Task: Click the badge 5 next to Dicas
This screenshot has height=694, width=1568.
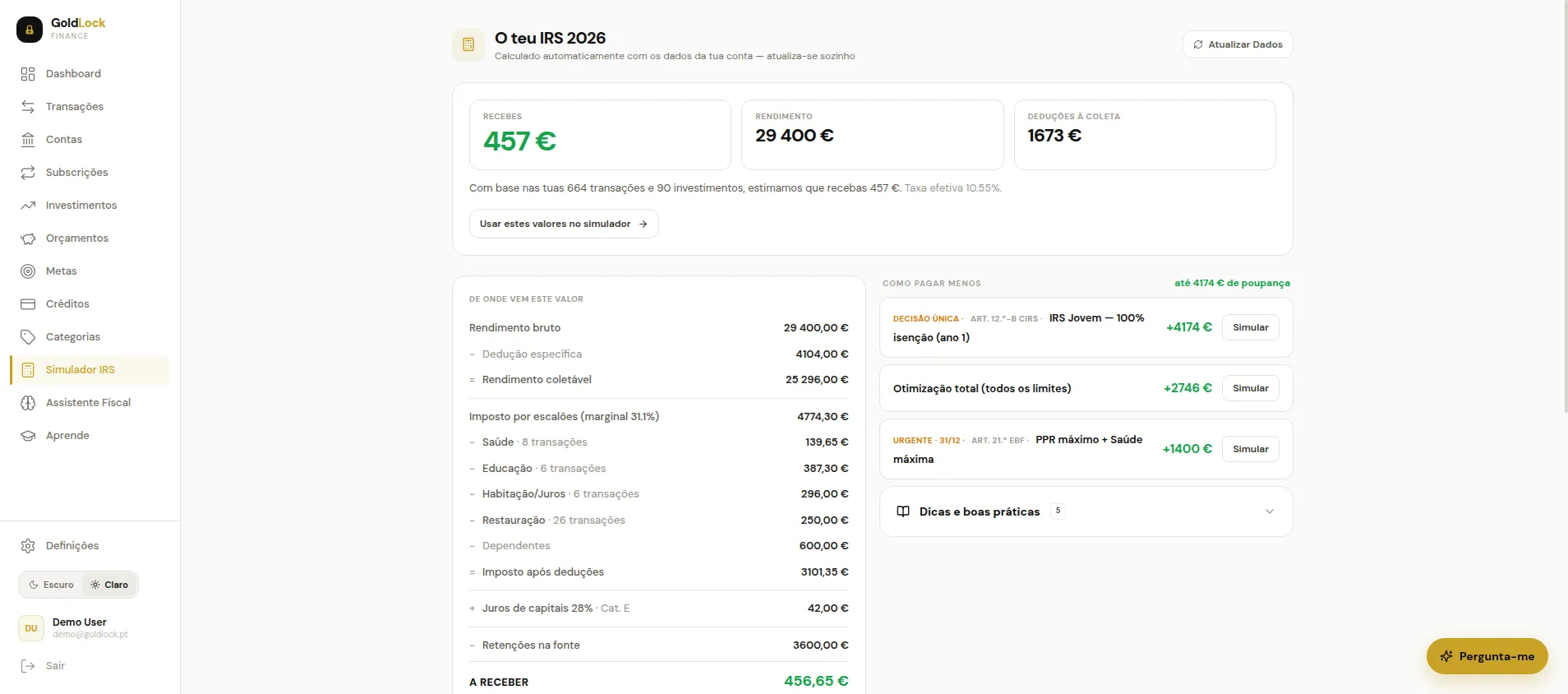Action: click(x=1058, y=511)
